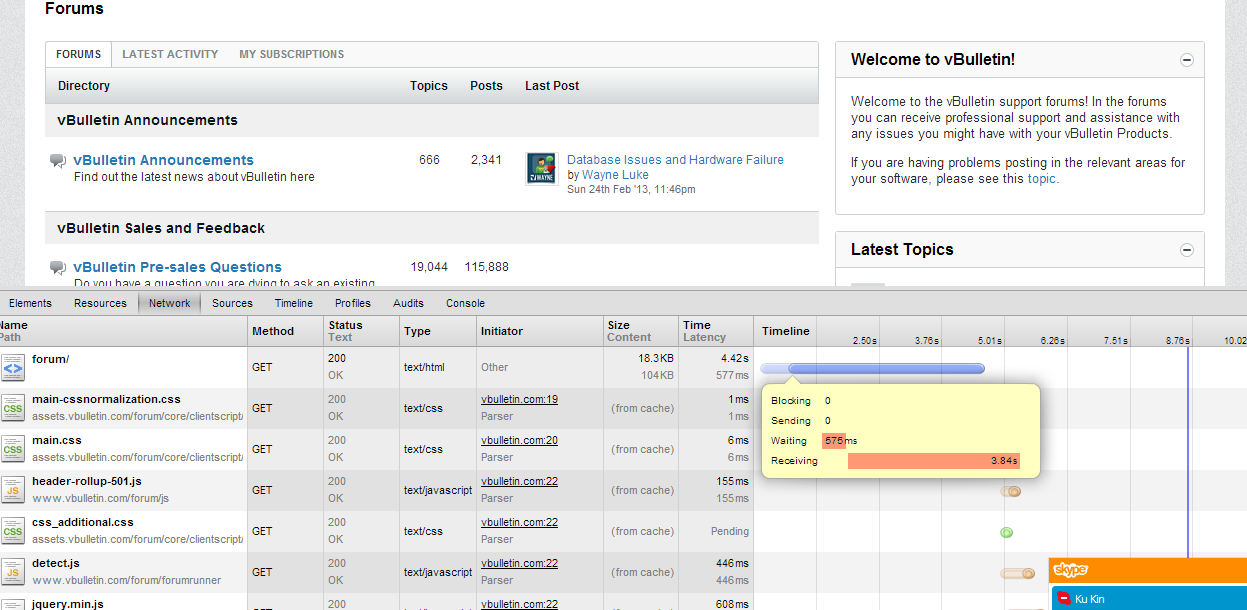1247x610 pixels.
Task: Open the Elements panel in DevTools
Action: point(30,303)
